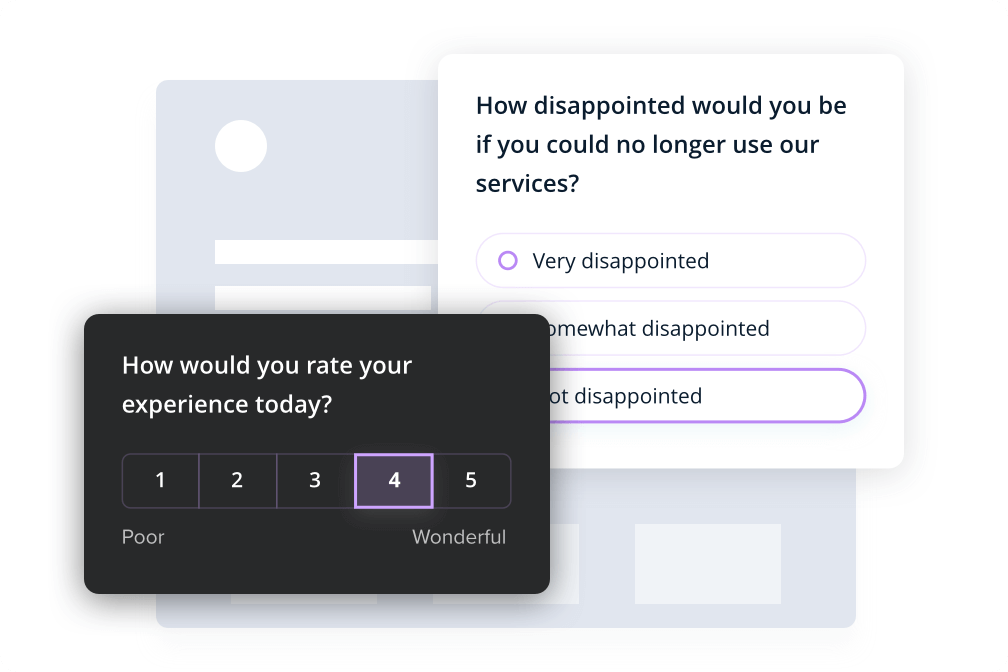Click the middle placeholder card behind the popup
This screenshot has width=1008, height=672.
coord(564,563)
